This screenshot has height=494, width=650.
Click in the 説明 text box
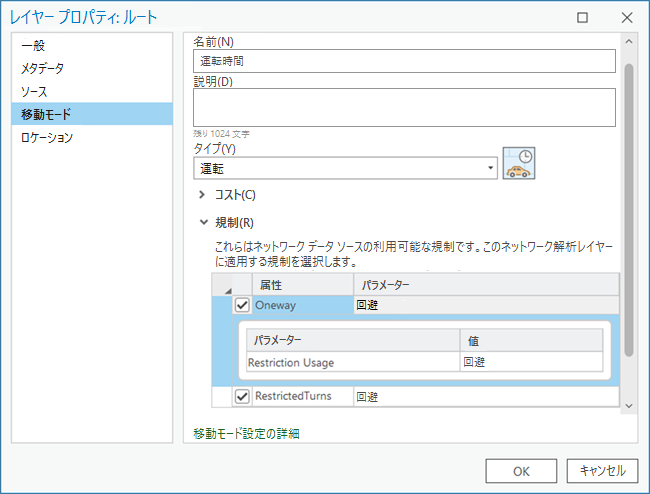tap(403, 107)
